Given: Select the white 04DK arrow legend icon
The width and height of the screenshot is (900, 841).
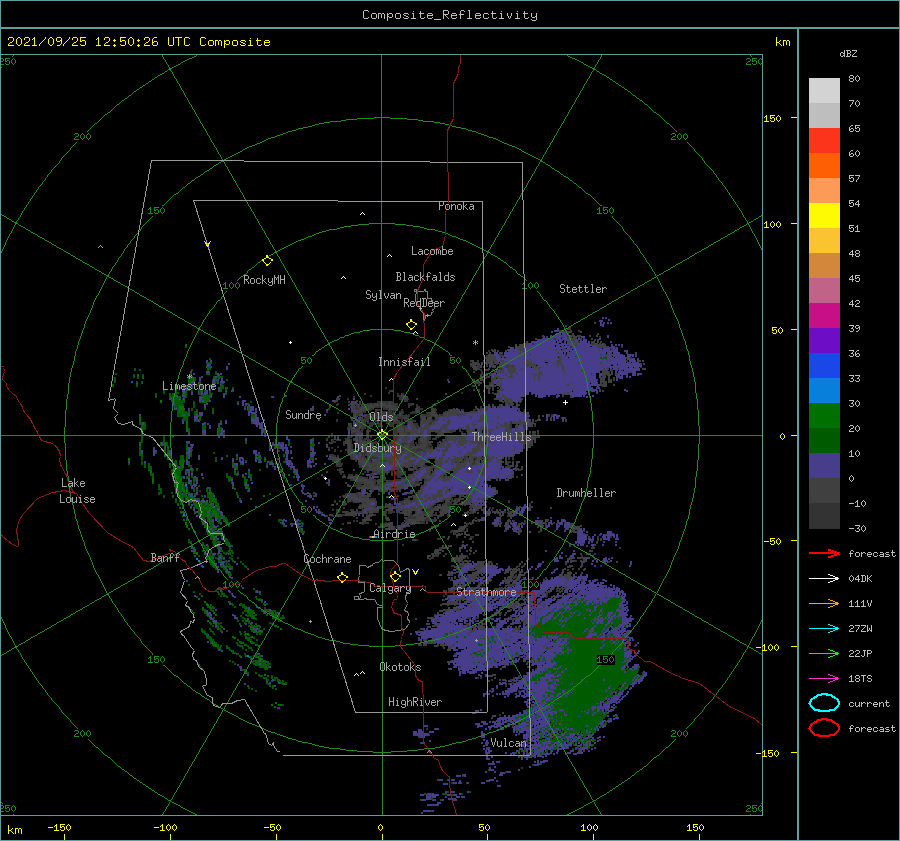Looking at the screenshot, I should [x=824, y=578].
